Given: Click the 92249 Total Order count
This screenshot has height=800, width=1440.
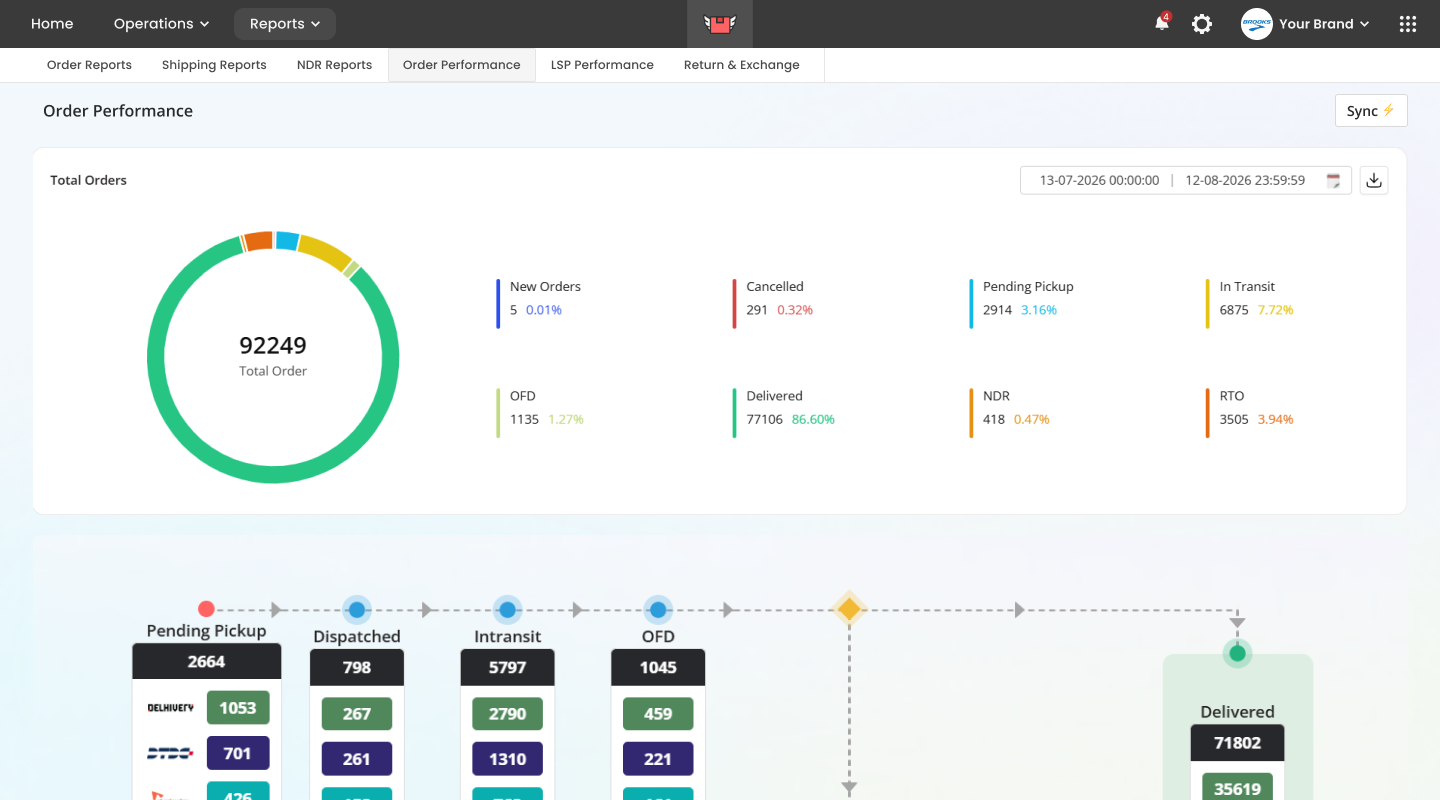Looking at the screenshot, I should (273, 346).
